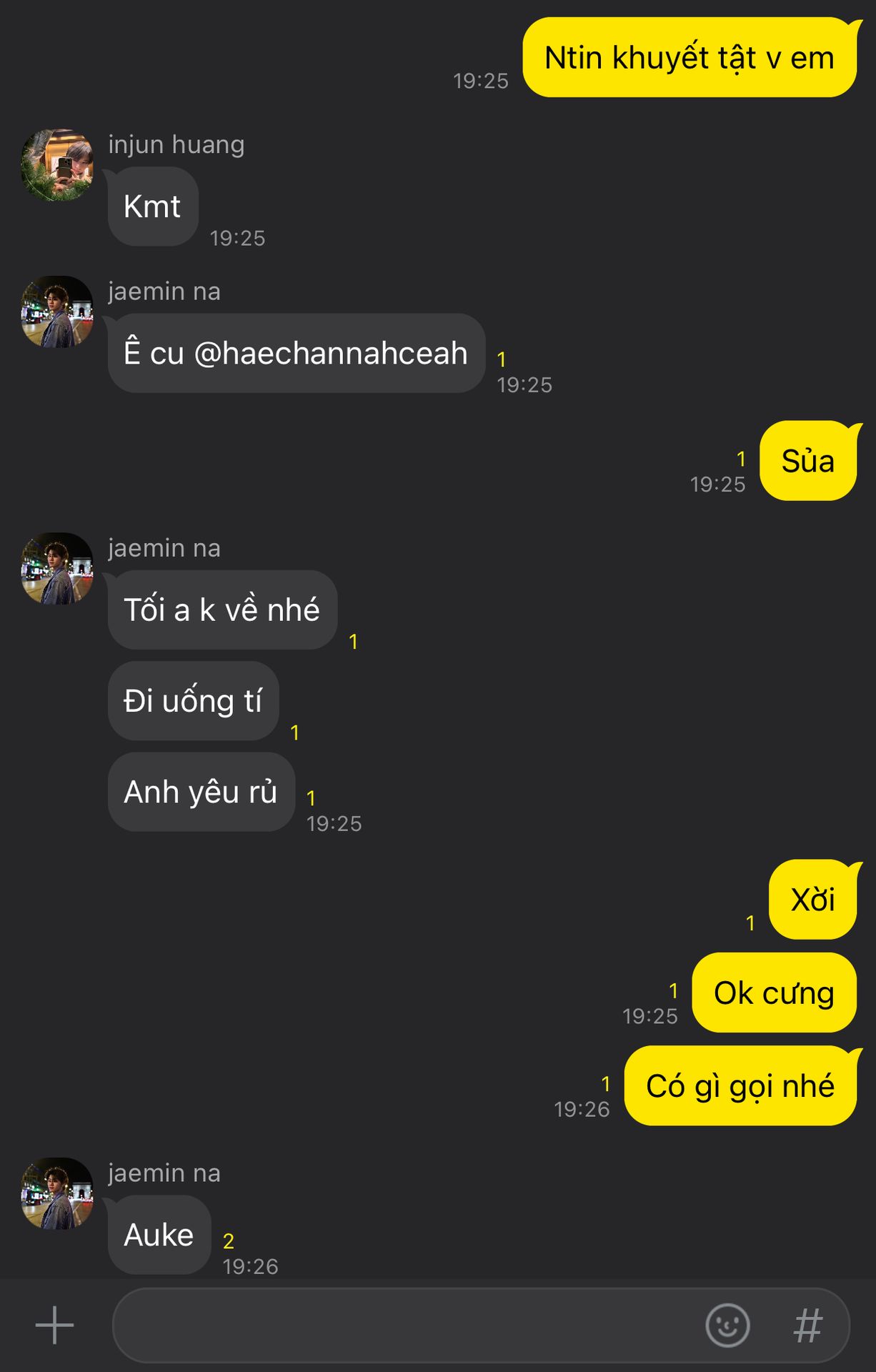This screenshot has height=1372, width=876.
Task: Open injun huang's profile picture
Action: point(57,165)
